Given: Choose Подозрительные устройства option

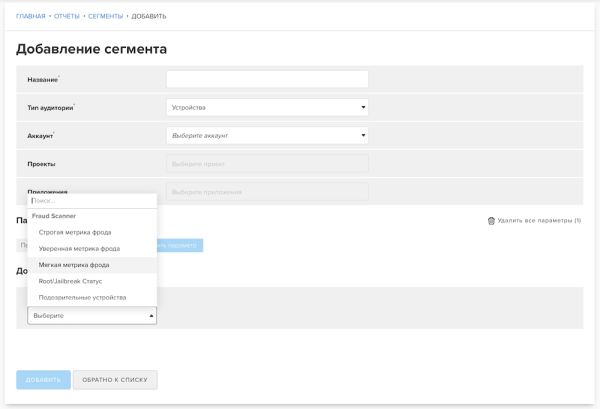Looking at the screenshot, I should pyautogui.click(x=82, y=297).
